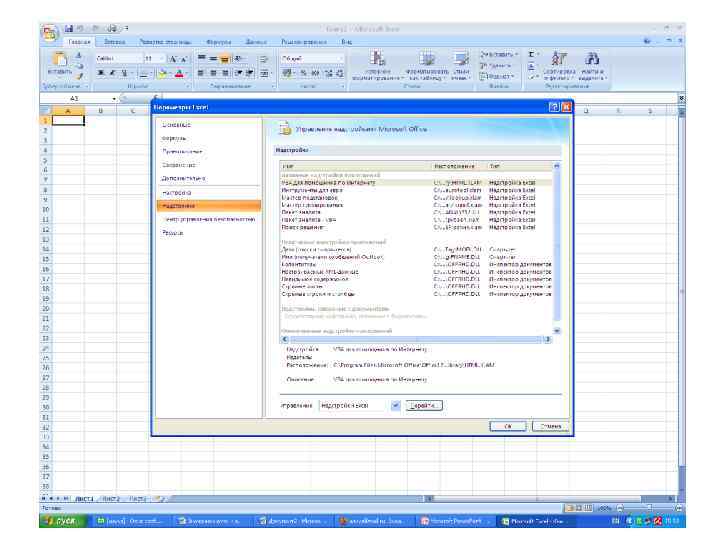Click the Align Text Right icon

pos(225,73)
